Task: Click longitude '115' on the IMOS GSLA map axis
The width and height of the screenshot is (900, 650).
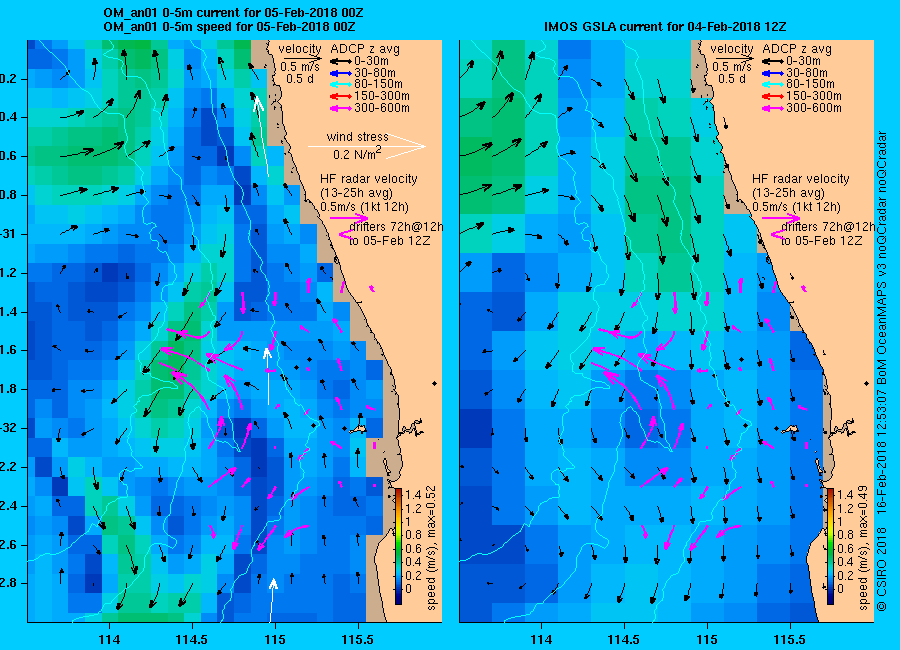Action: [x=707, y=639]
